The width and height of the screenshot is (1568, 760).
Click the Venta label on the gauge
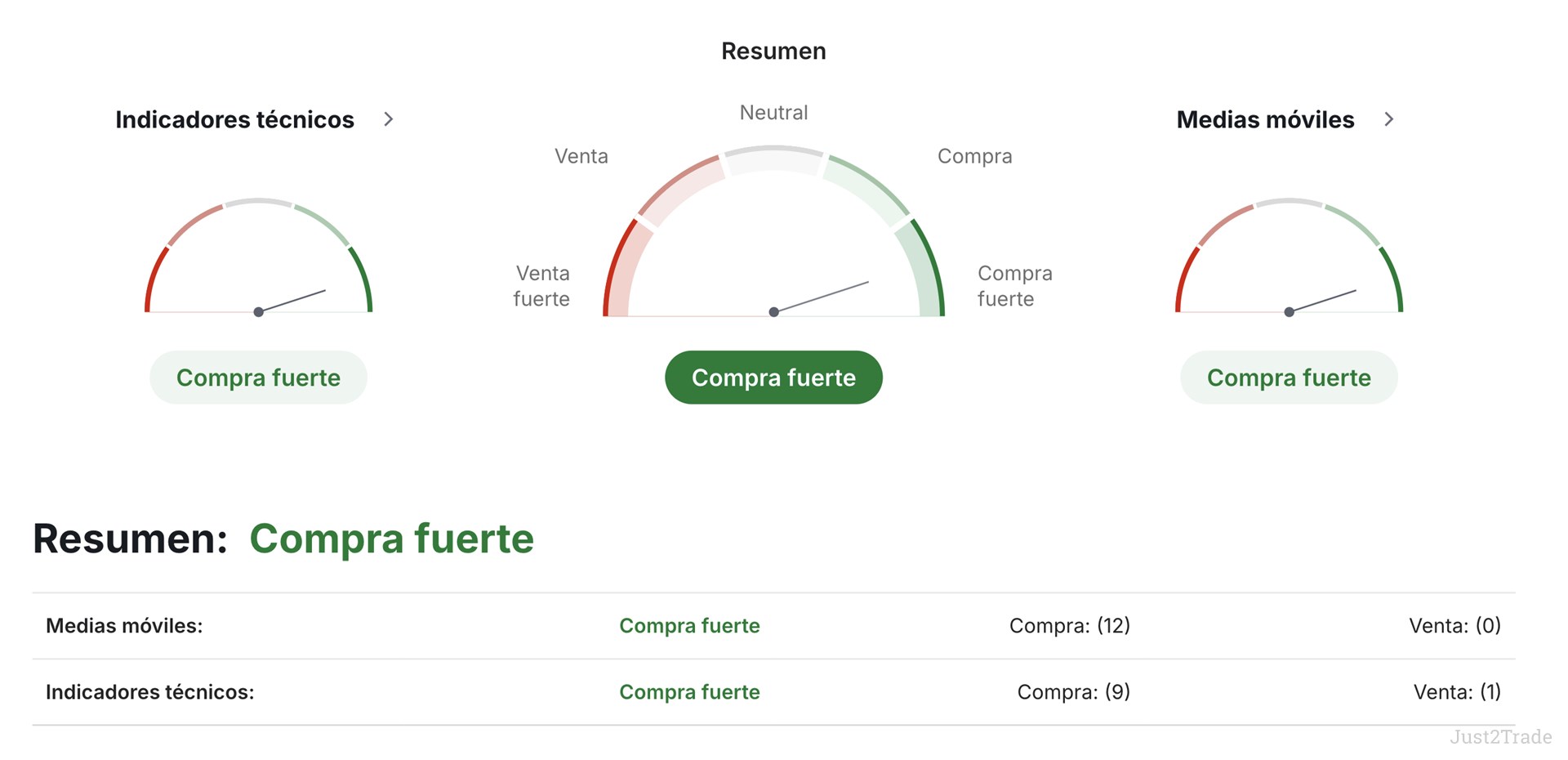click(x=581, y=156)
